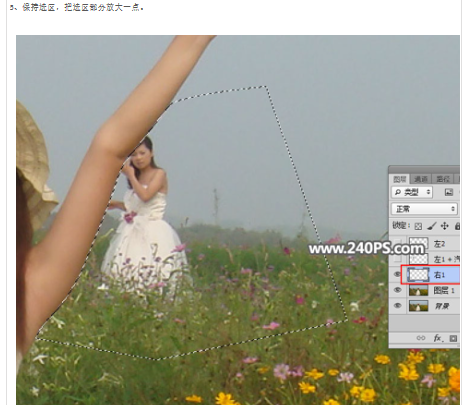
Task: Show the hidden 左2 layer
Action: [x=397, y=243]
